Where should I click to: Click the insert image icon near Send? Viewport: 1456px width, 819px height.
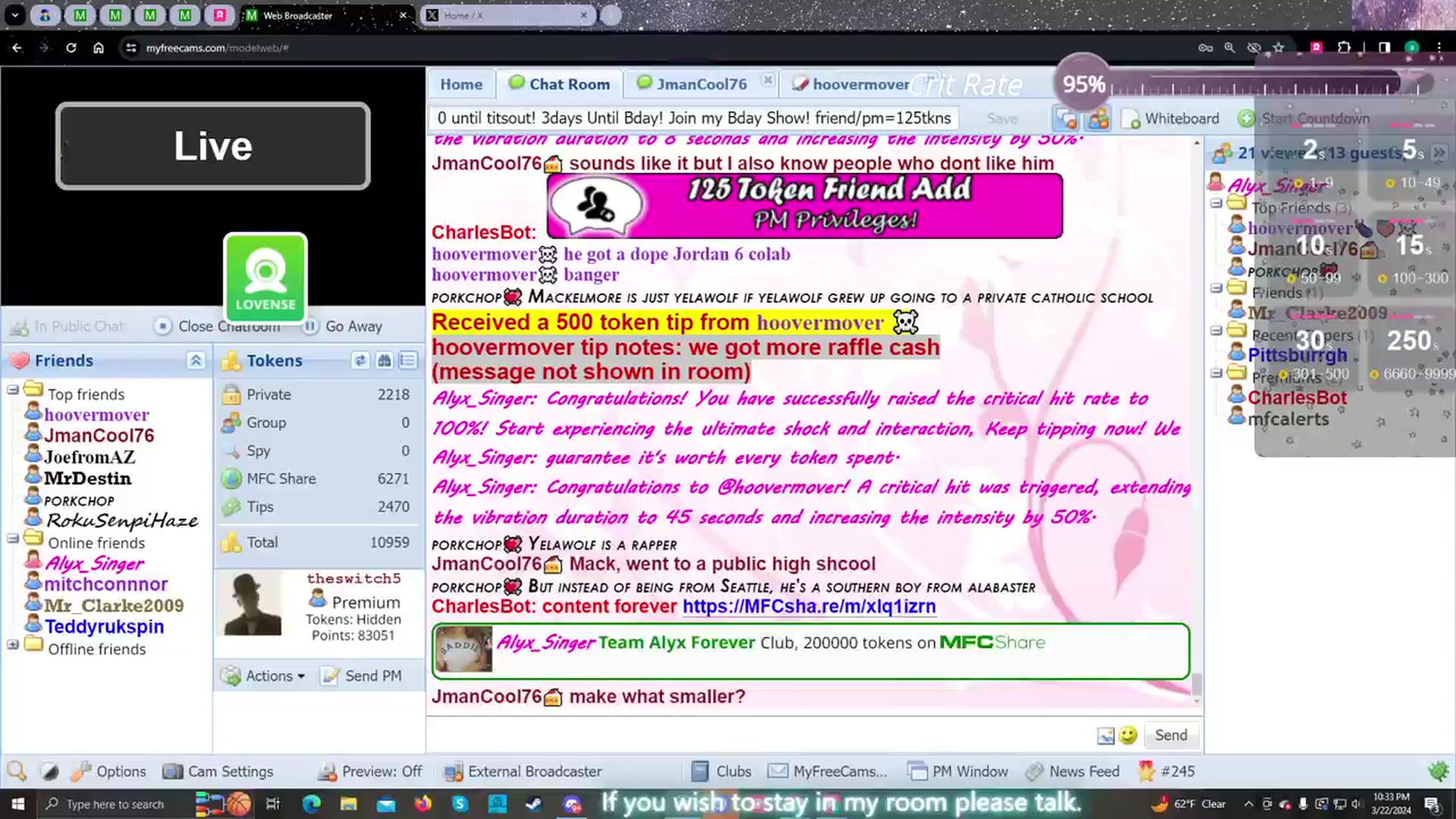(1106, 736)
